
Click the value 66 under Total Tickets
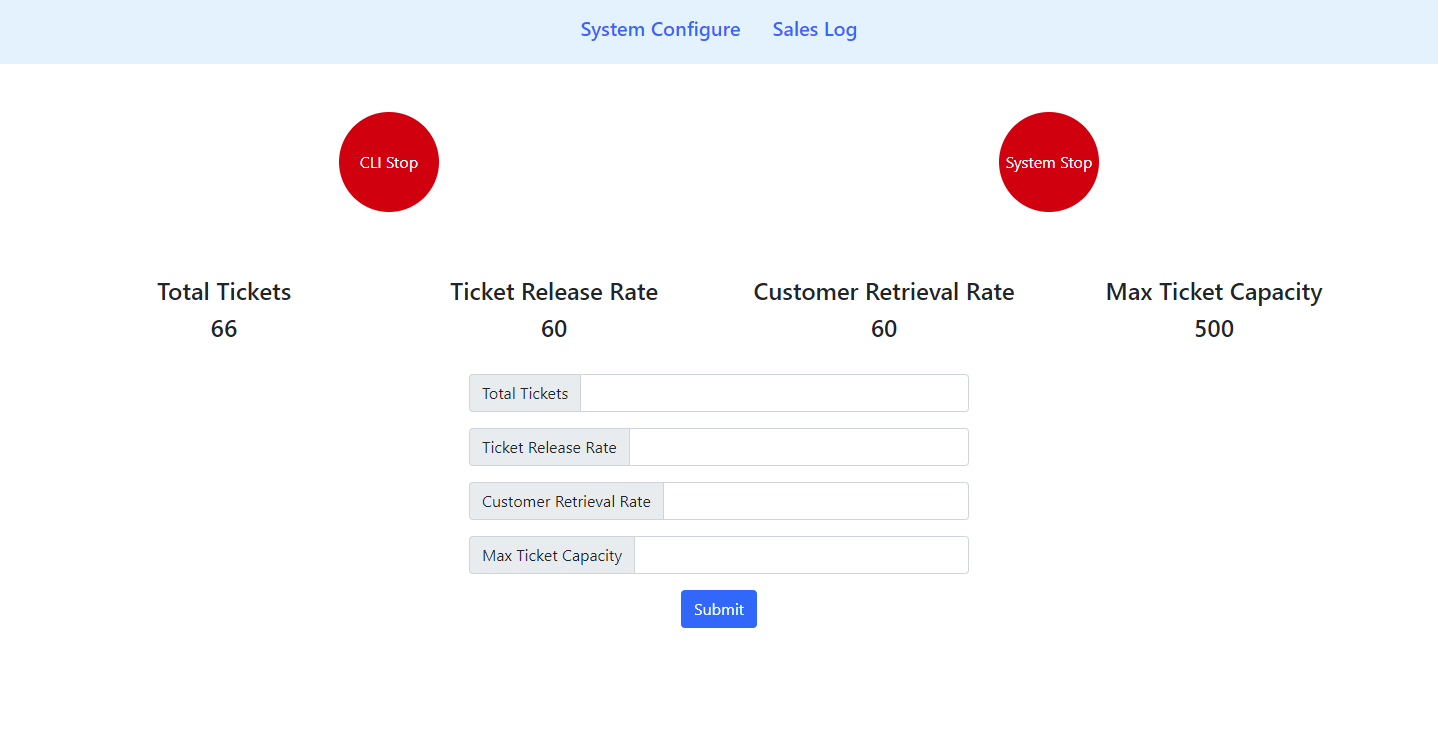pos(223,328)
